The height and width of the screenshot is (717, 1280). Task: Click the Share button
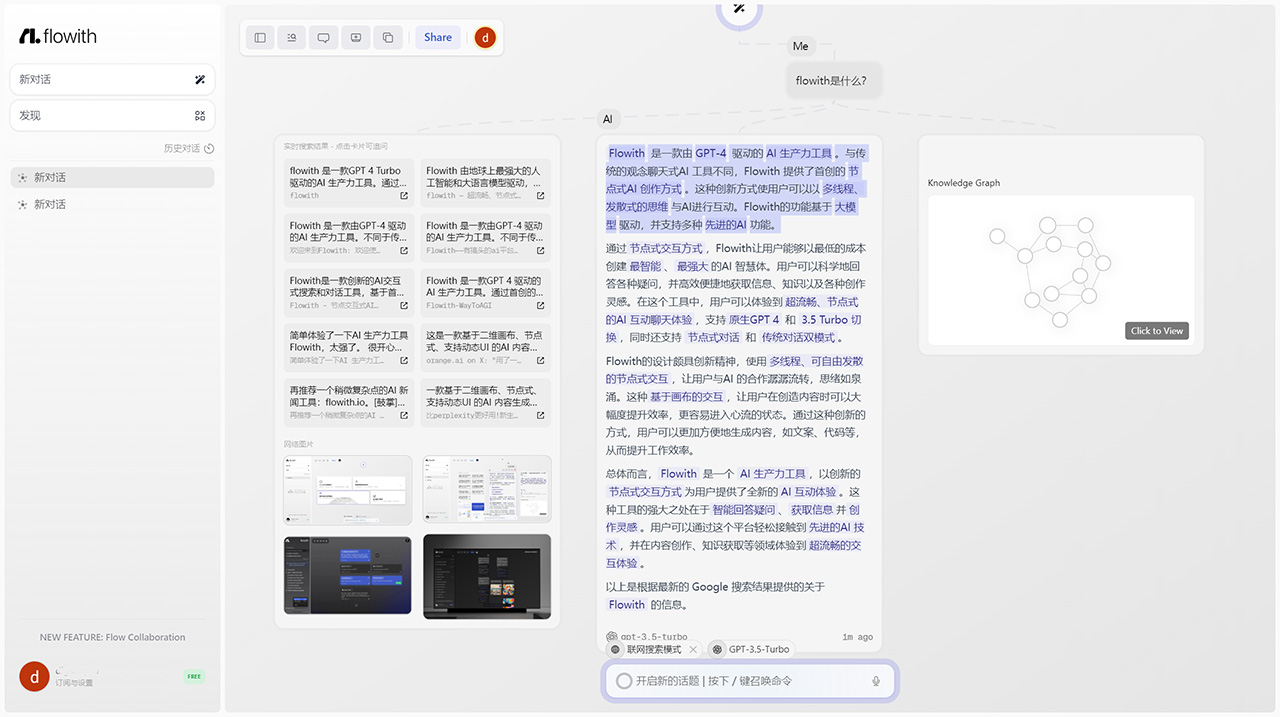tap(437, 37)
